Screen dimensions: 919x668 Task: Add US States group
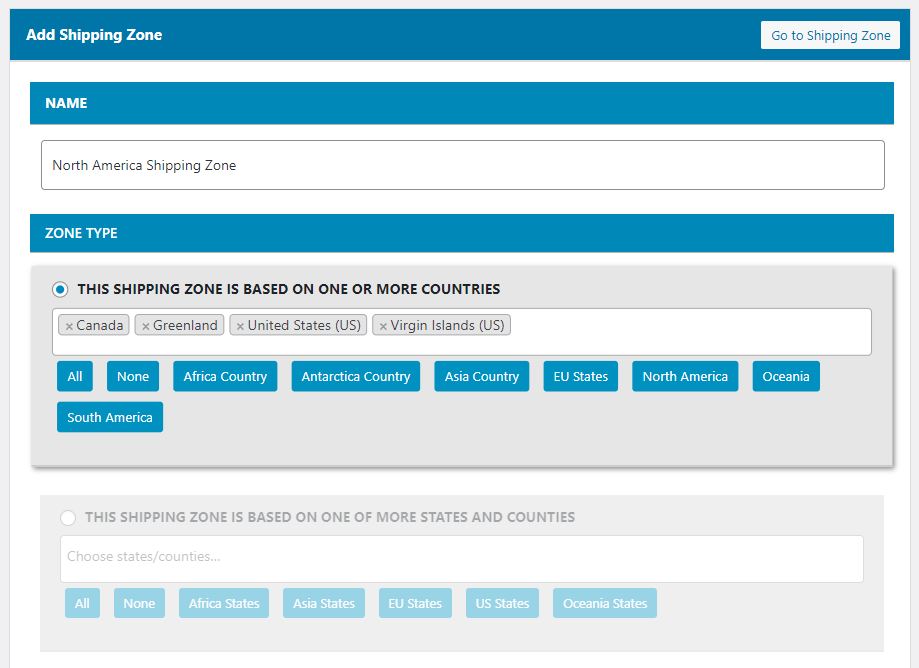(x=502, y=603)
